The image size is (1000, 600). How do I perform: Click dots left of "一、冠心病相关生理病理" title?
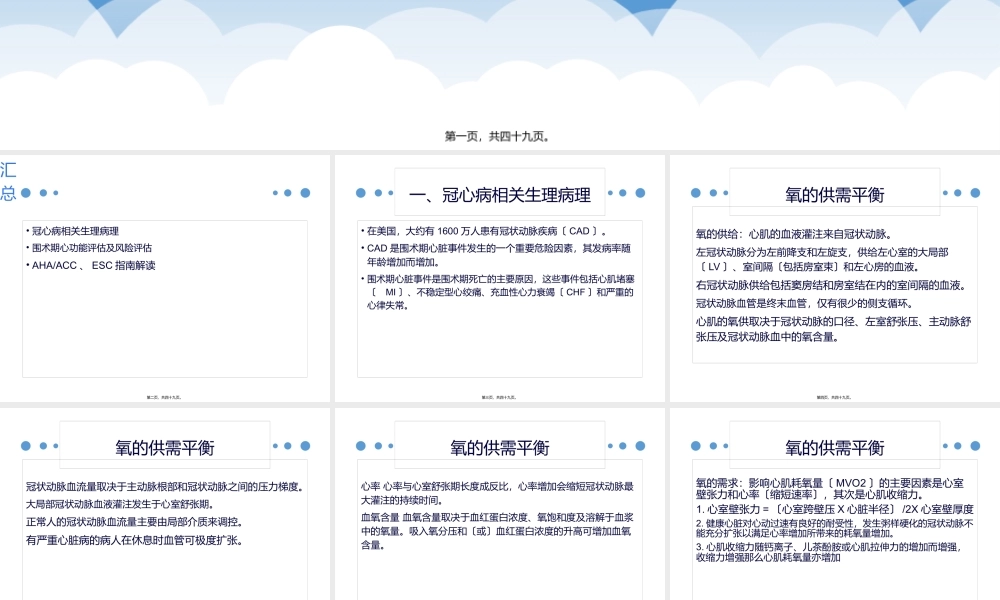coord(372,191)
